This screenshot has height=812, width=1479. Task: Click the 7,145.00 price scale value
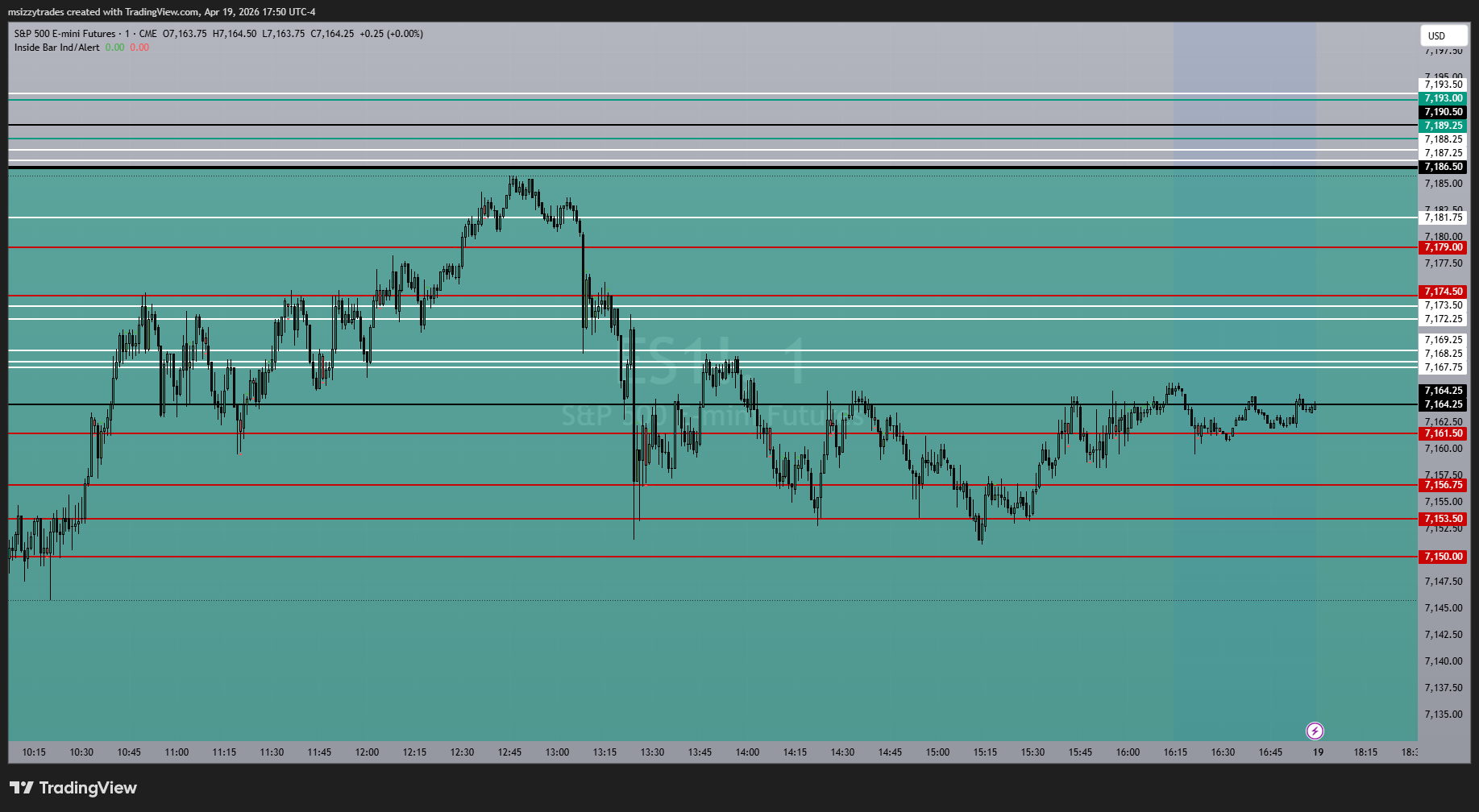[x=1443, y=608]
